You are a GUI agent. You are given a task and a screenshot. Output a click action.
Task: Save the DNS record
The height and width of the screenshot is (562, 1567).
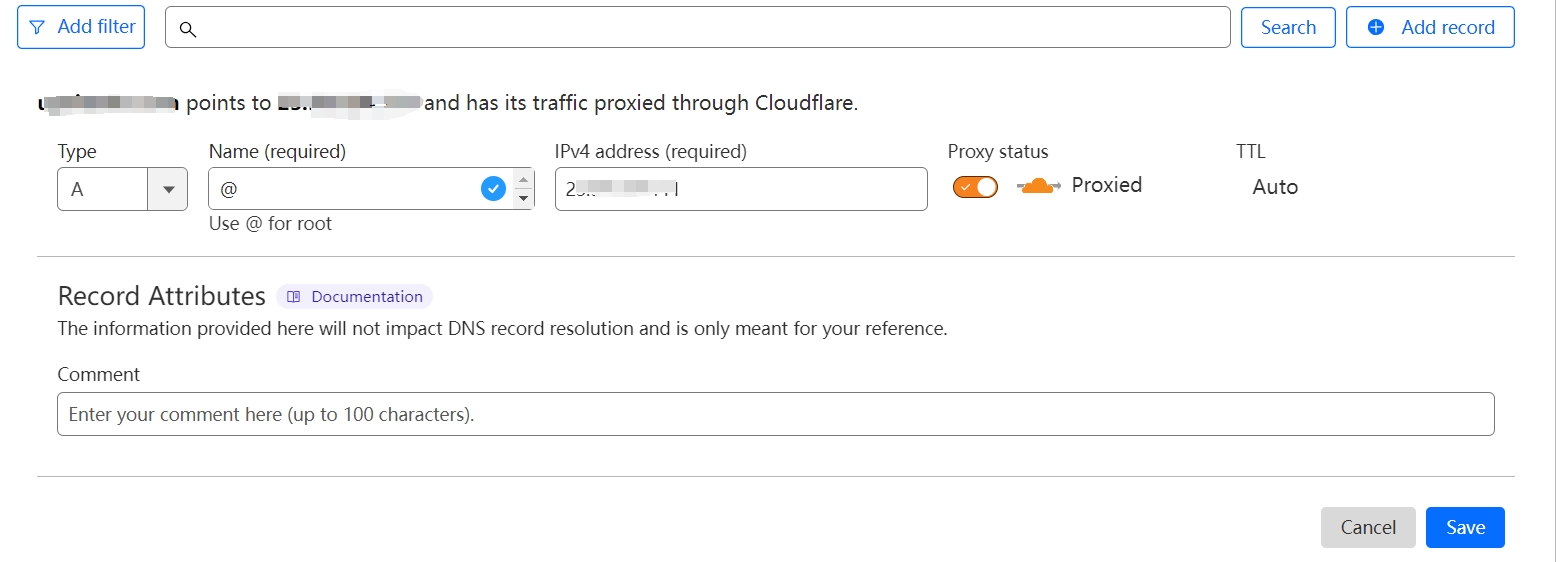click(1464, 528)
